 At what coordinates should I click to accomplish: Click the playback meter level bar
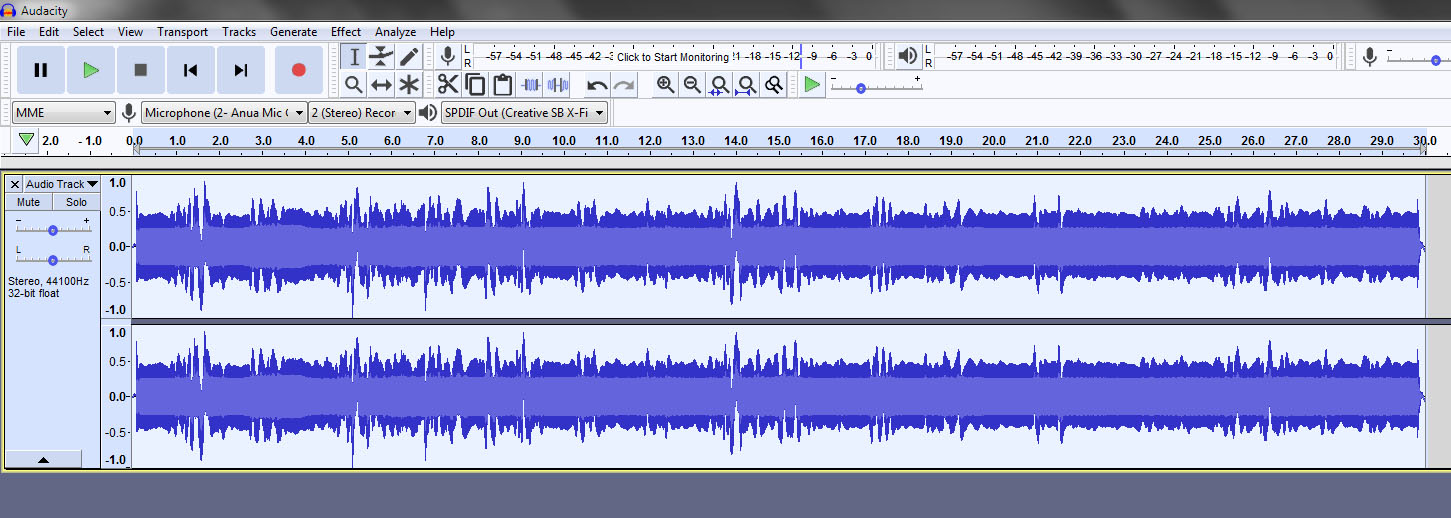click(x=1136, y=57)
